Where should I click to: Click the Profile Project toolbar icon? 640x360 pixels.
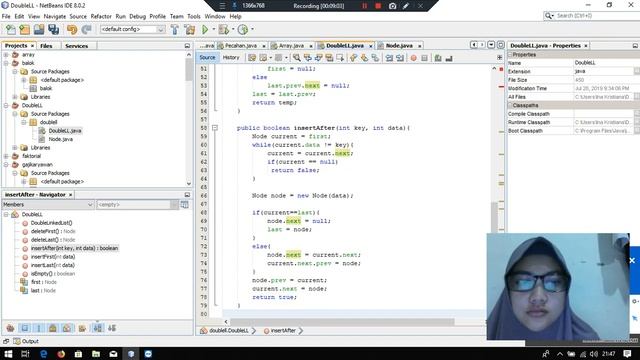point(243,29)
